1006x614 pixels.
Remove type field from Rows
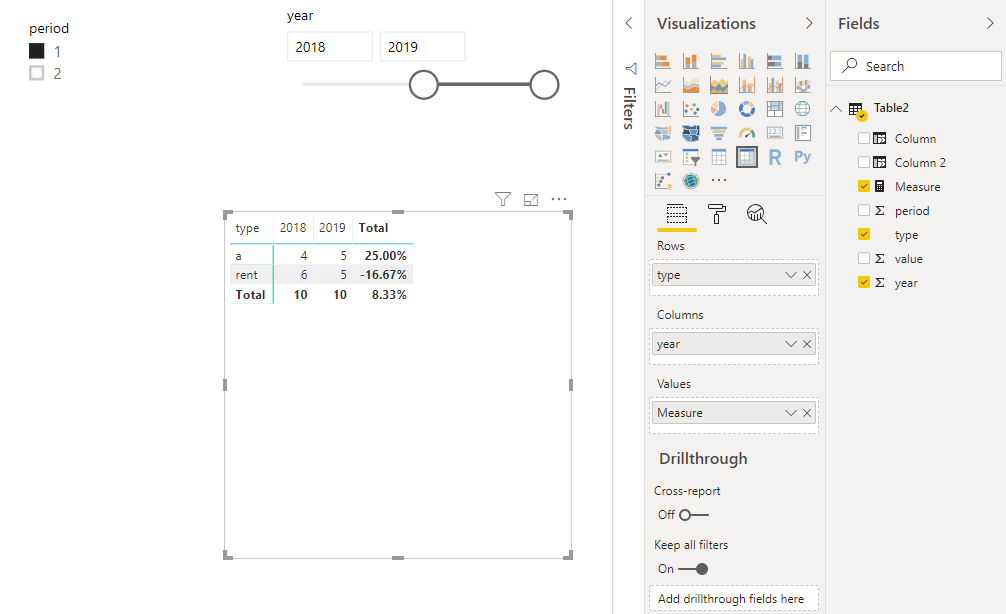[807, 275]
